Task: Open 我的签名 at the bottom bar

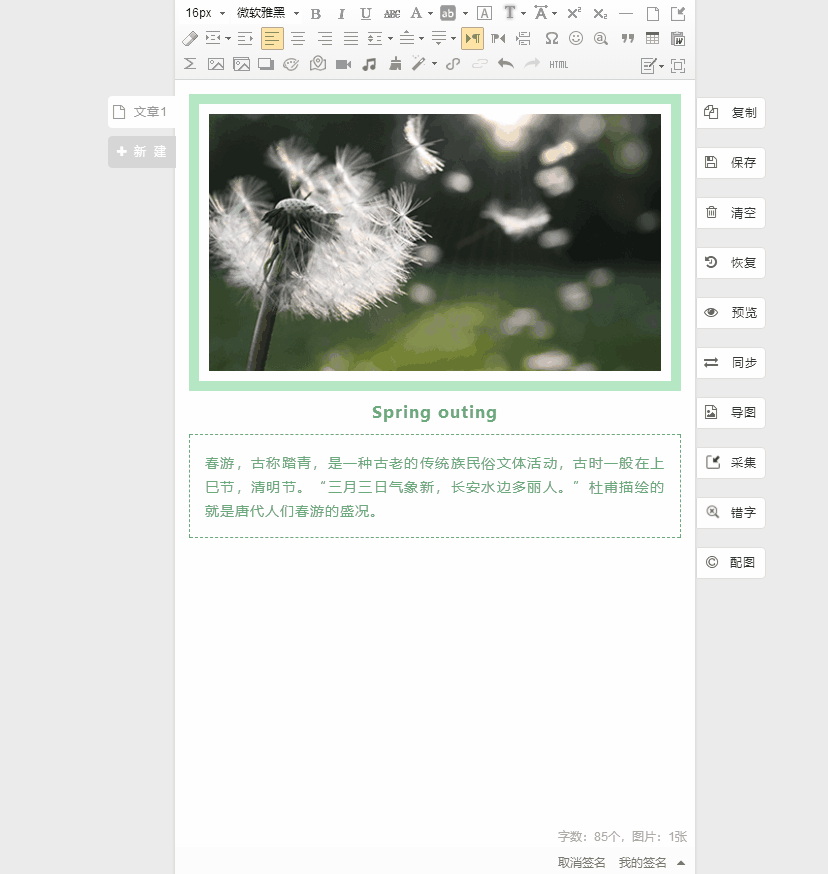Action: coord(641,861)
